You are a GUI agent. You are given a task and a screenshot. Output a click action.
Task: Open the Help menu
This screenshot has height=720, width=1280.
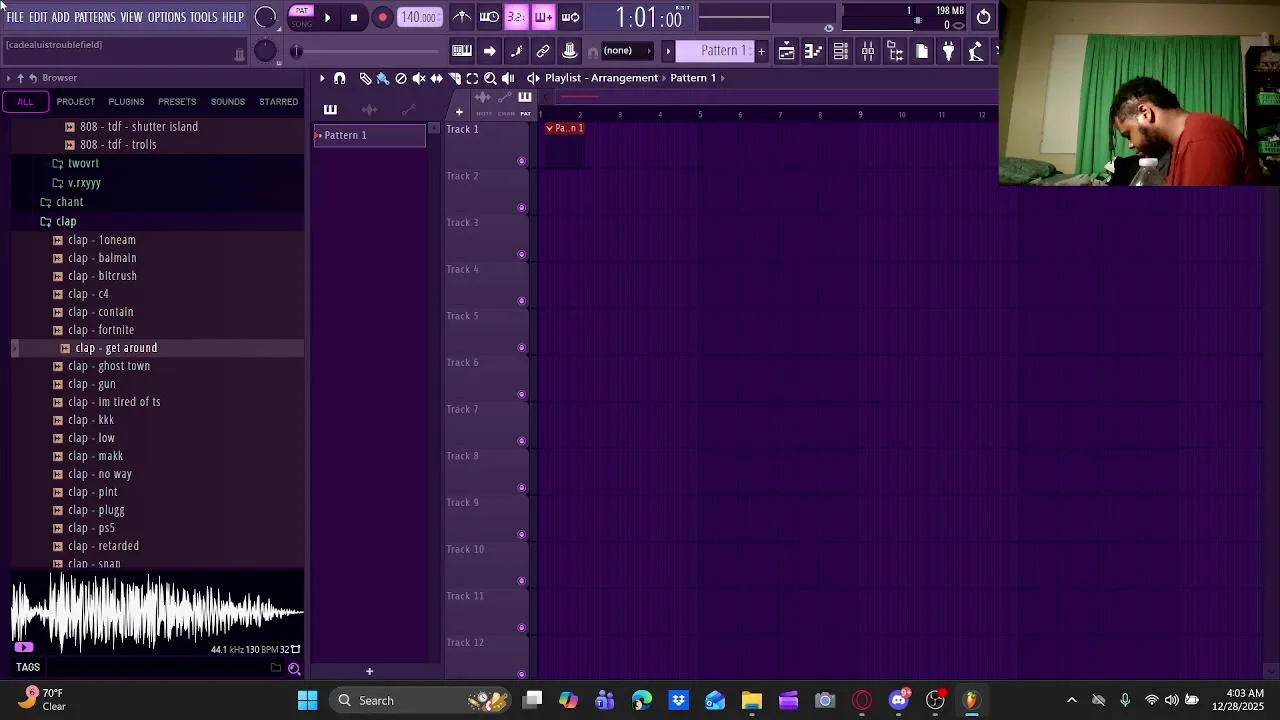tap(233, 17)
